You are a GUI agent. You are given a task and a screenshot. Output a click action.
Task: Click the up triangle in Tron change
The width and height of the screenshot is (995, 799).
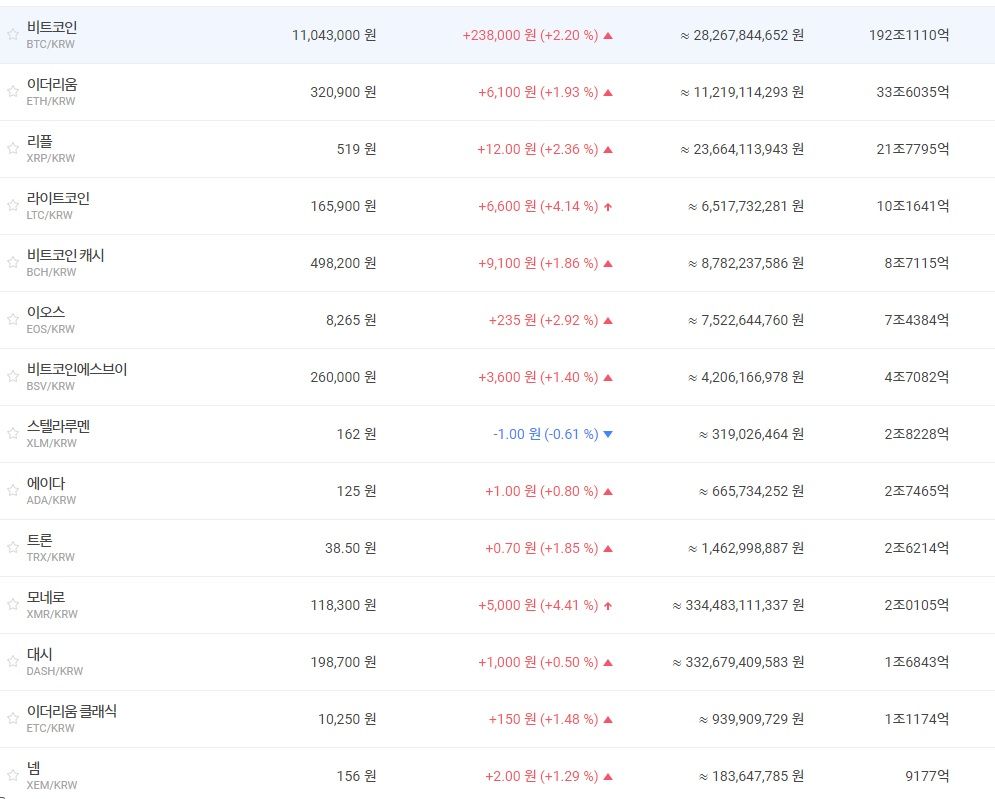(x=608, y=548)
